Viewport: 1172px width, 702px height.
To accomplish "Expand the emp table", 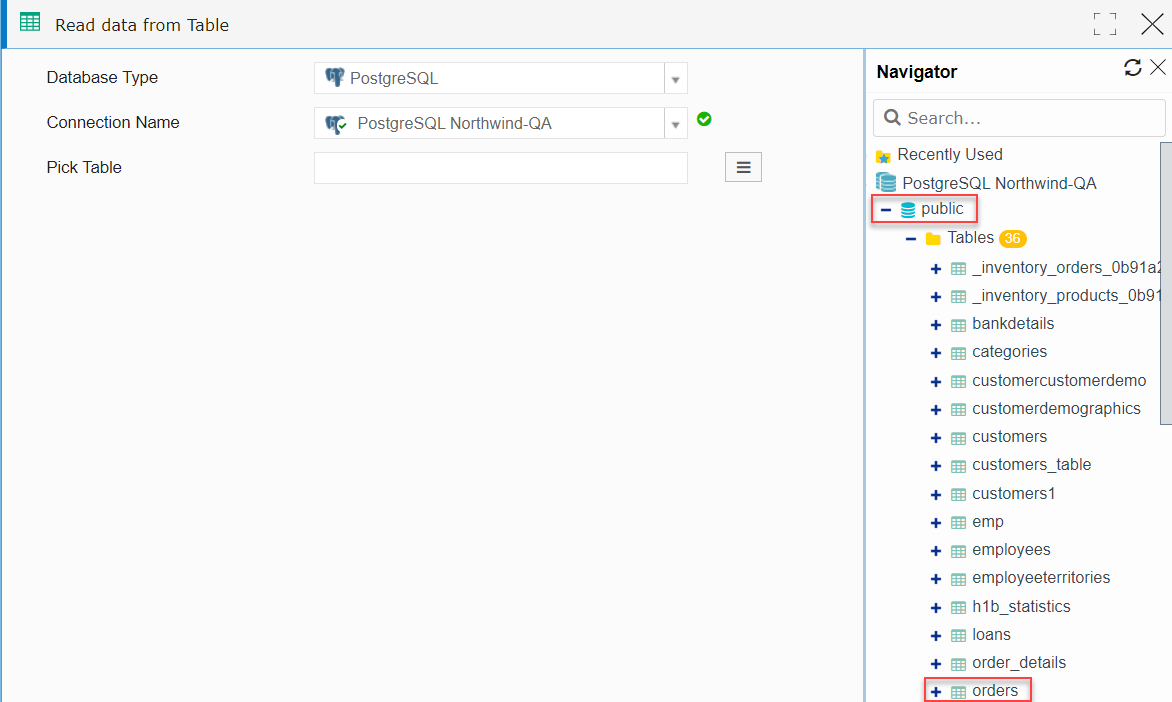I will click(935, 523).
